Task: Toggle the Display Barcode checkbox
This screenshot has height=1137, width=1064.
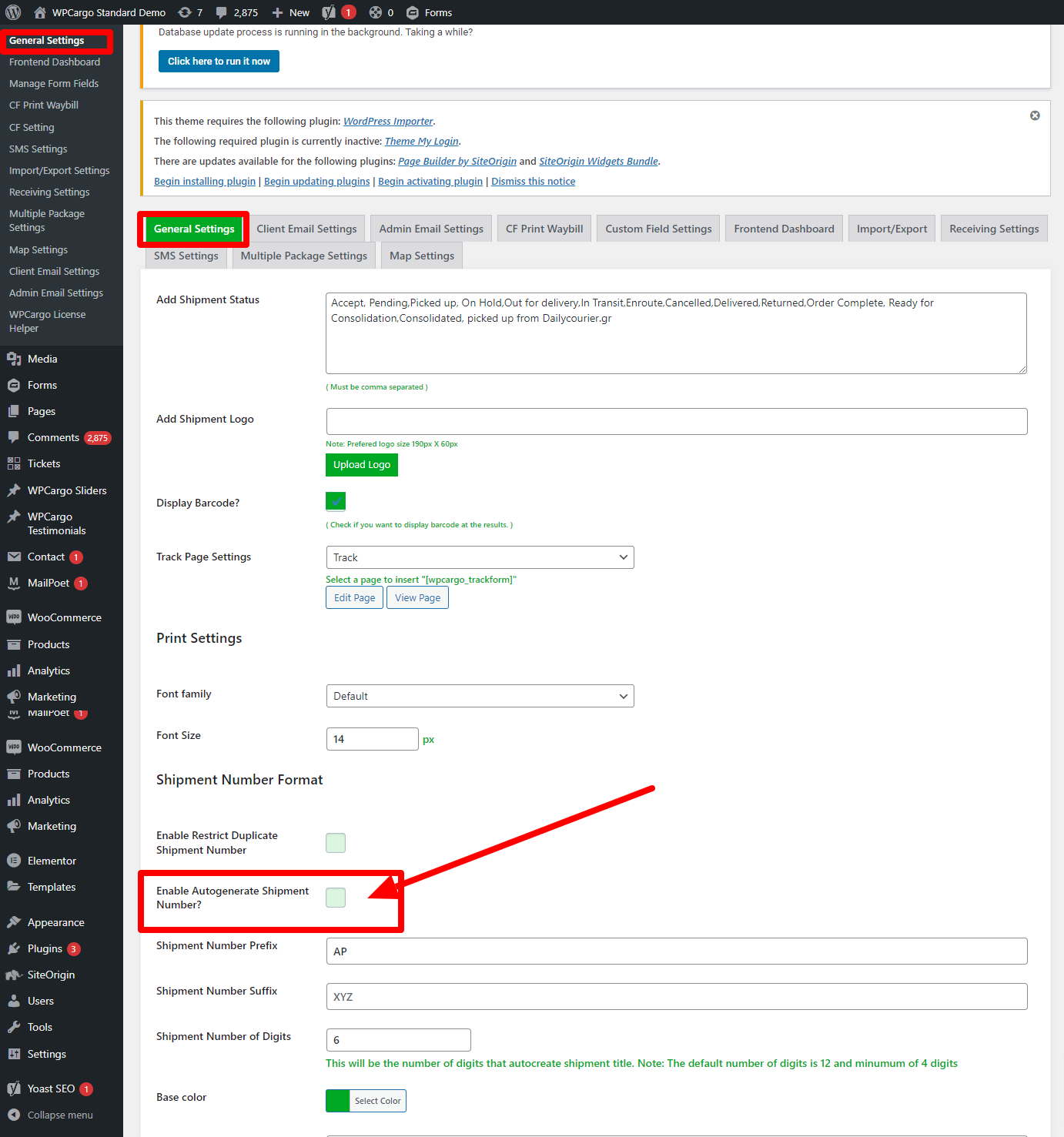Action: click(x=336, y=502)
